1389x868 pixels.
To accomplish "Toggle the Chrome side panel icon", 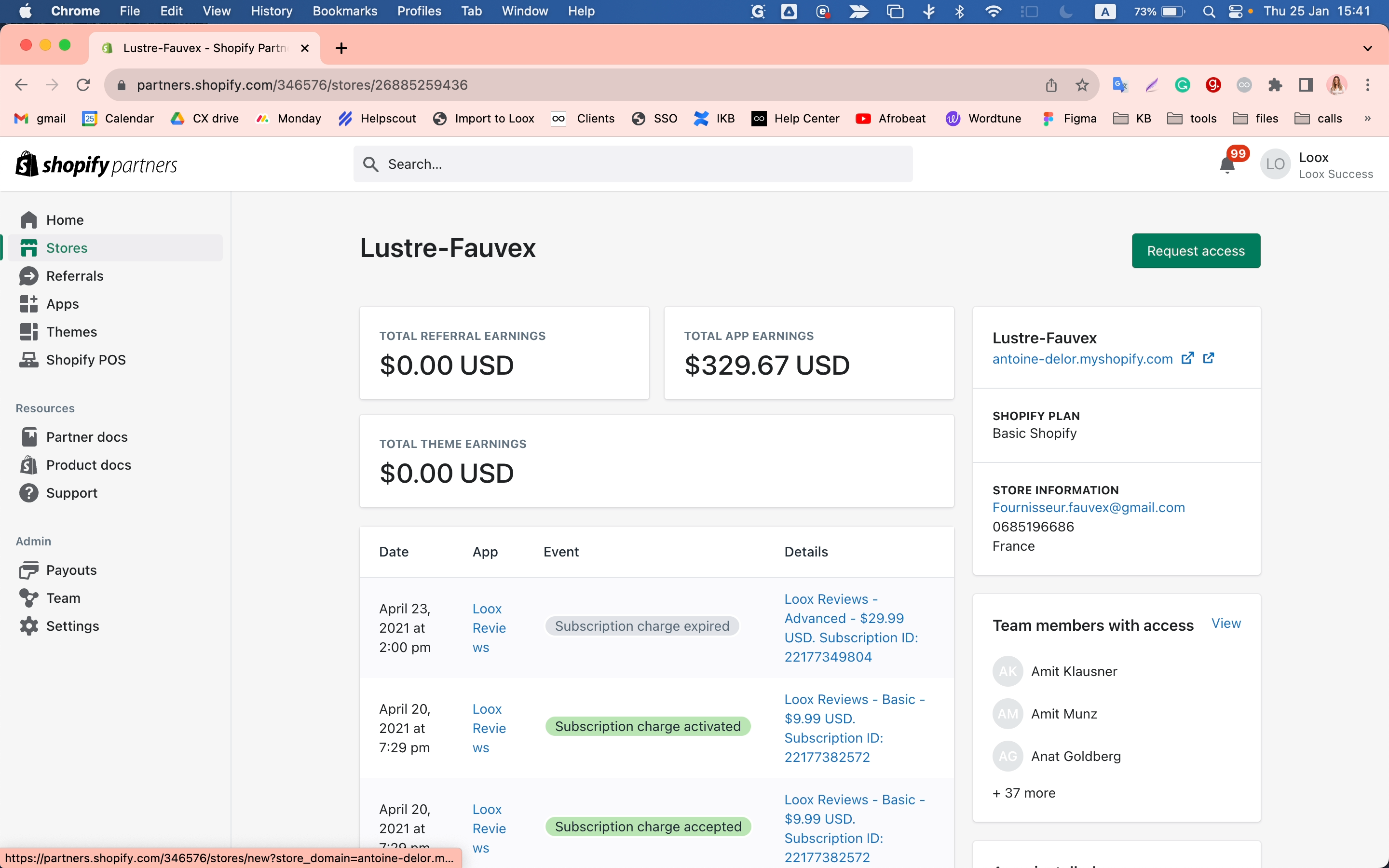I will tap(1306, 85).
